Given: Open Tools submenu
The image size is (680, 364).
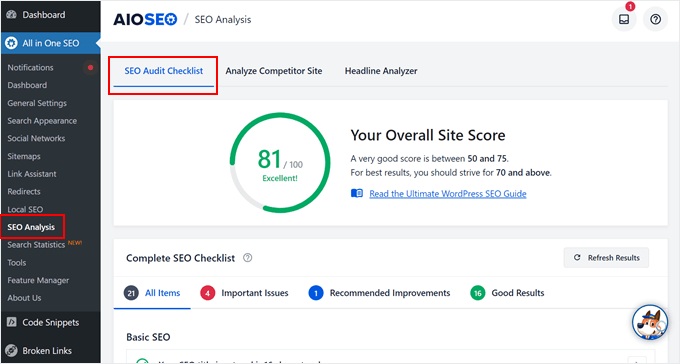Looking at the screenshot, I should [x=16, y=262].
